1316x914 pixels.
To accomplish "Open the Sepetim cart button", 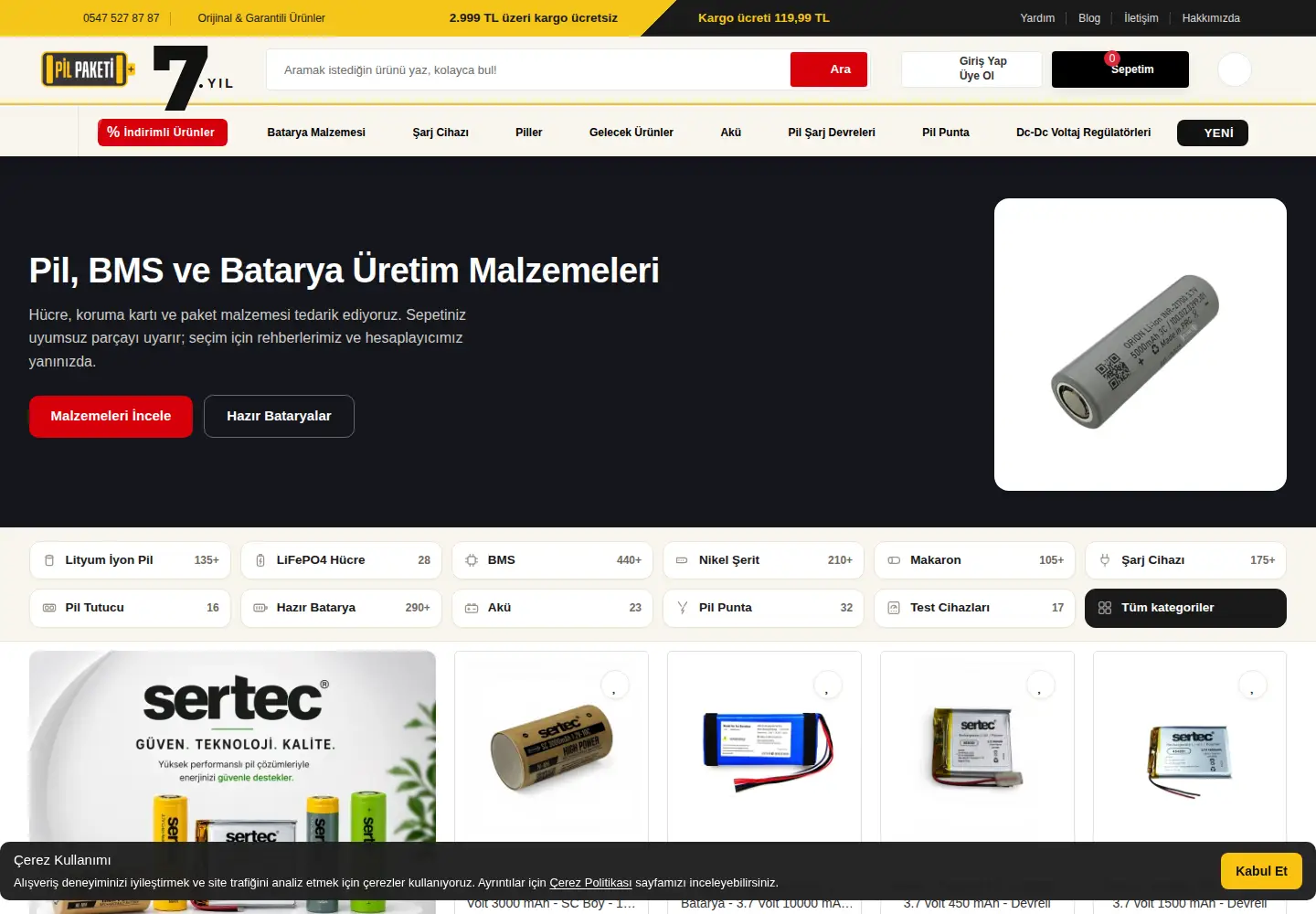I will point(1120,69).
